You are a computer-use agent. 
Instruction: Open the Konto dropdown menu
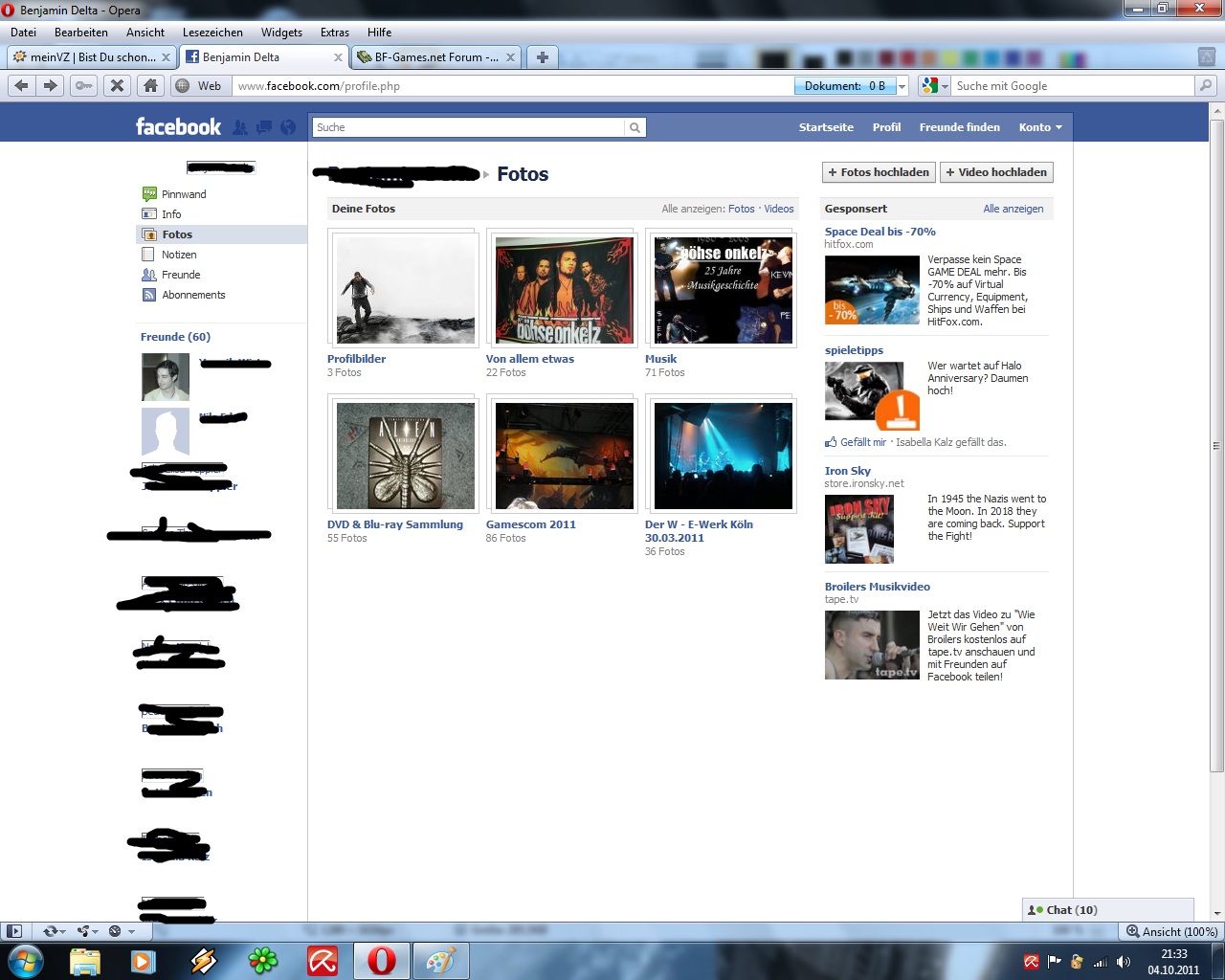pyautogui.click(x=1040, y=127)
